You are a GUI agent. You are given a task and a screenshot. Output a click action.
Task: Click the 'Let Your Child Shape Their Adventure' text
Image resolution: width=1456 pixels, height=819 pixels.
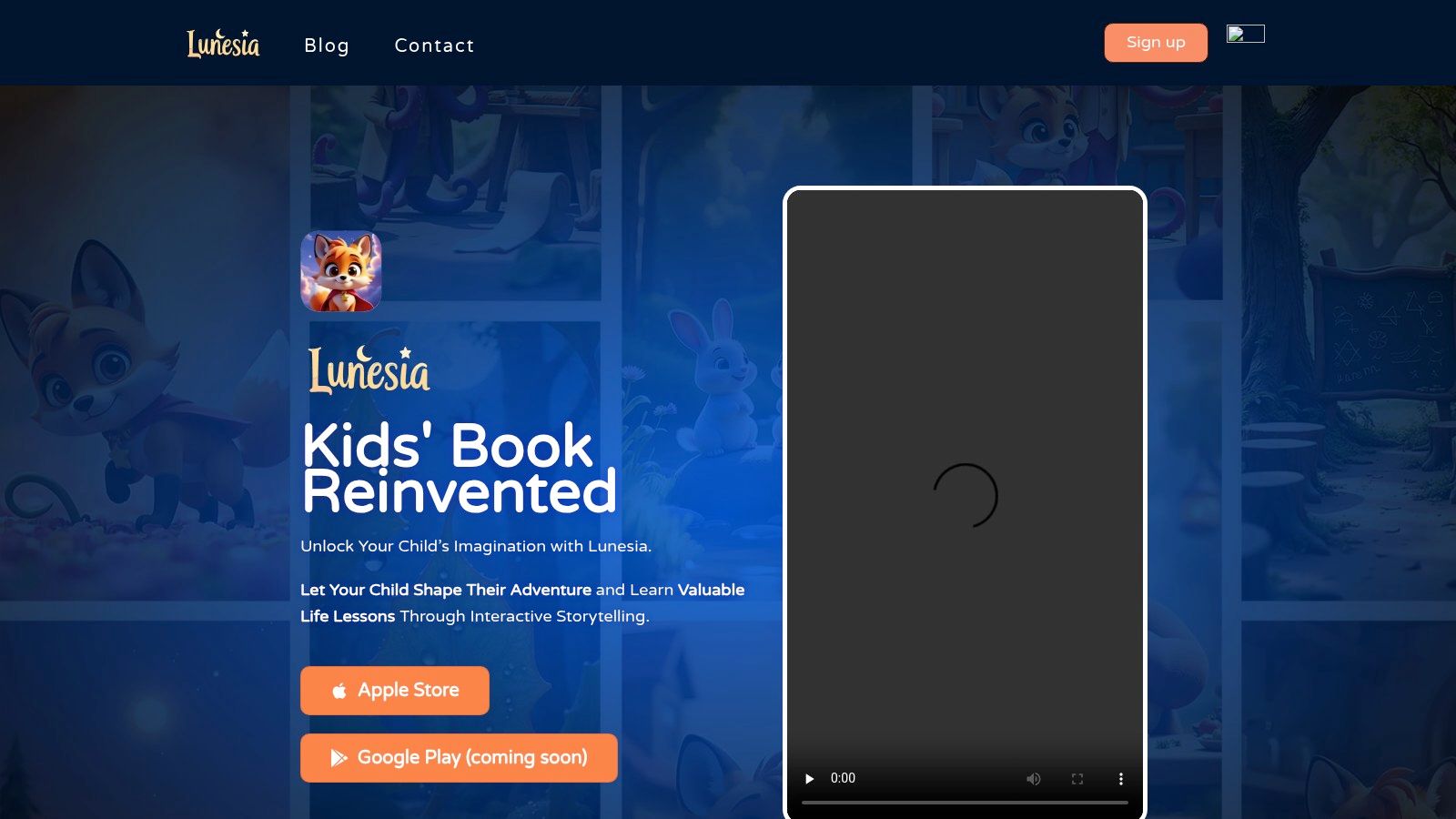(446, 590)
